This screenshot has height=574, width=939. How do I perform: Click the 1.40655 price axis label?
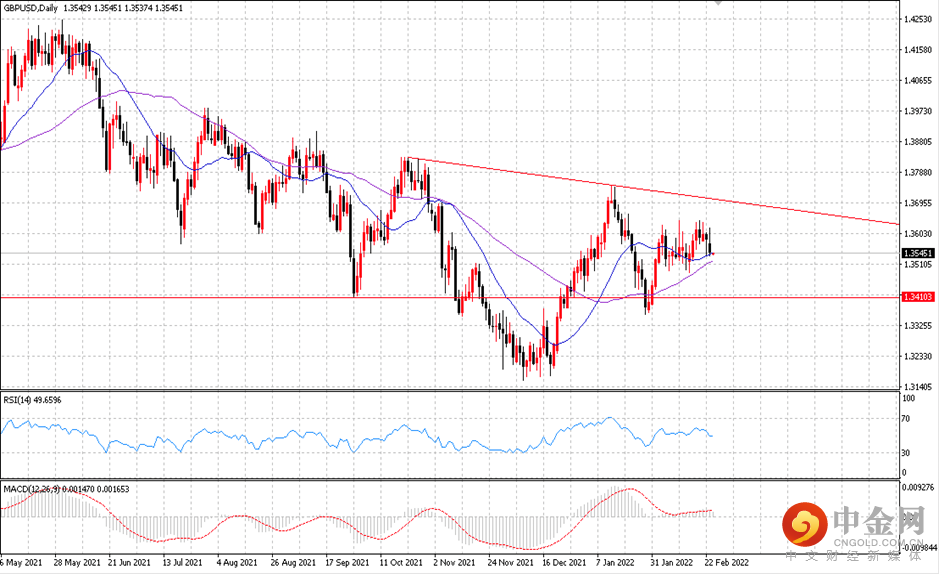click(917, 80)
